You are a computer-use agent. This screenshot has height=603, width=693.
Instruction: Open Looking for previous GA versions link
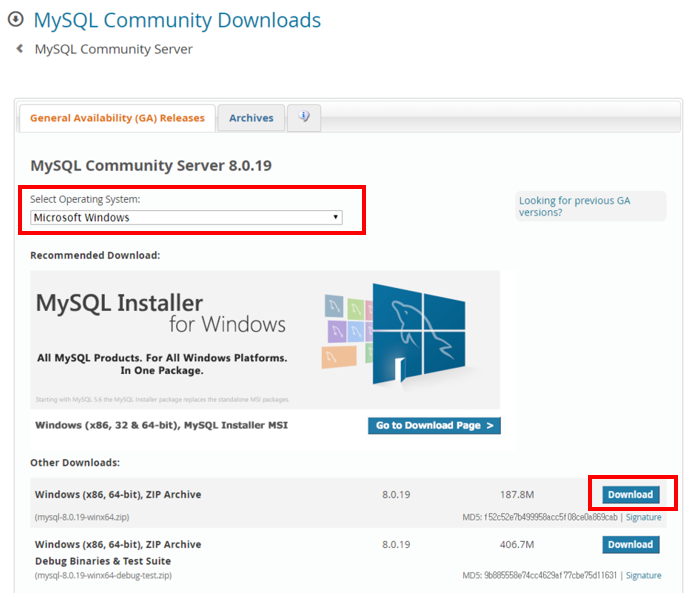tap(575, 206)
